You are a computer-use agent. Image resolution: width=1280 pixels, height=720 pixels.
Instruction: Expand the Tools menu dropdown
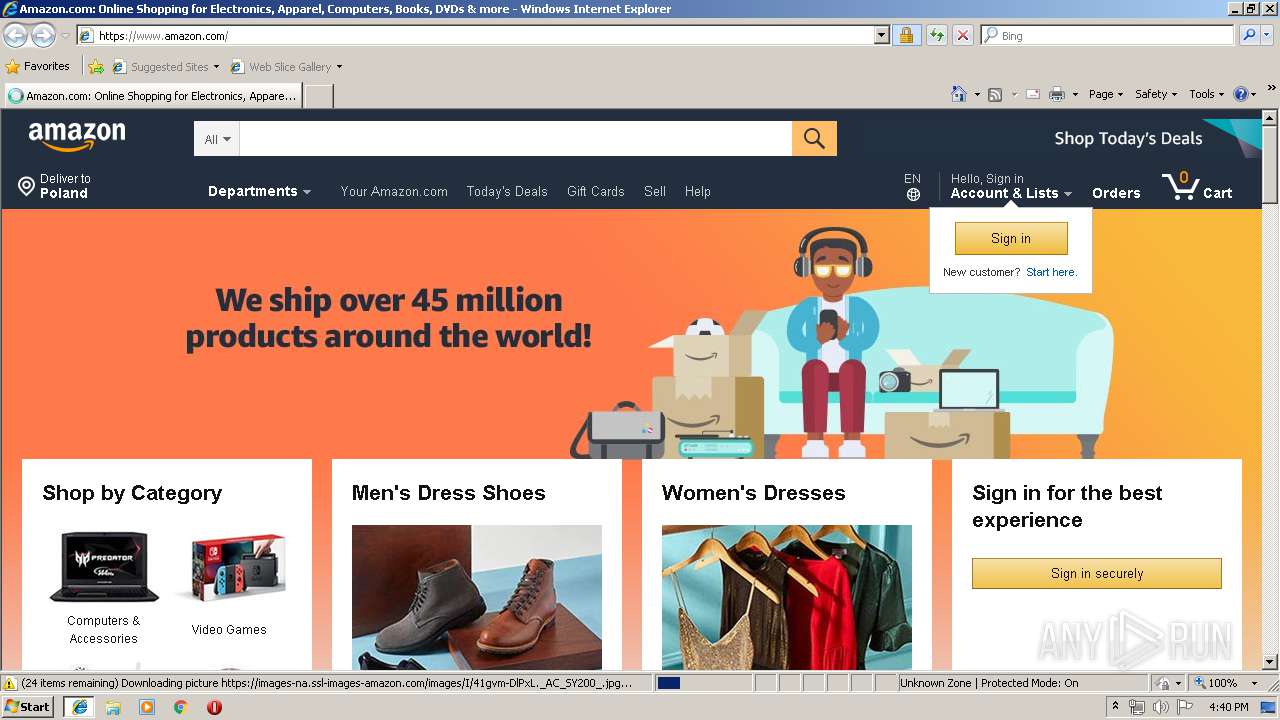pyautogui.click(x=1206, y=94)
